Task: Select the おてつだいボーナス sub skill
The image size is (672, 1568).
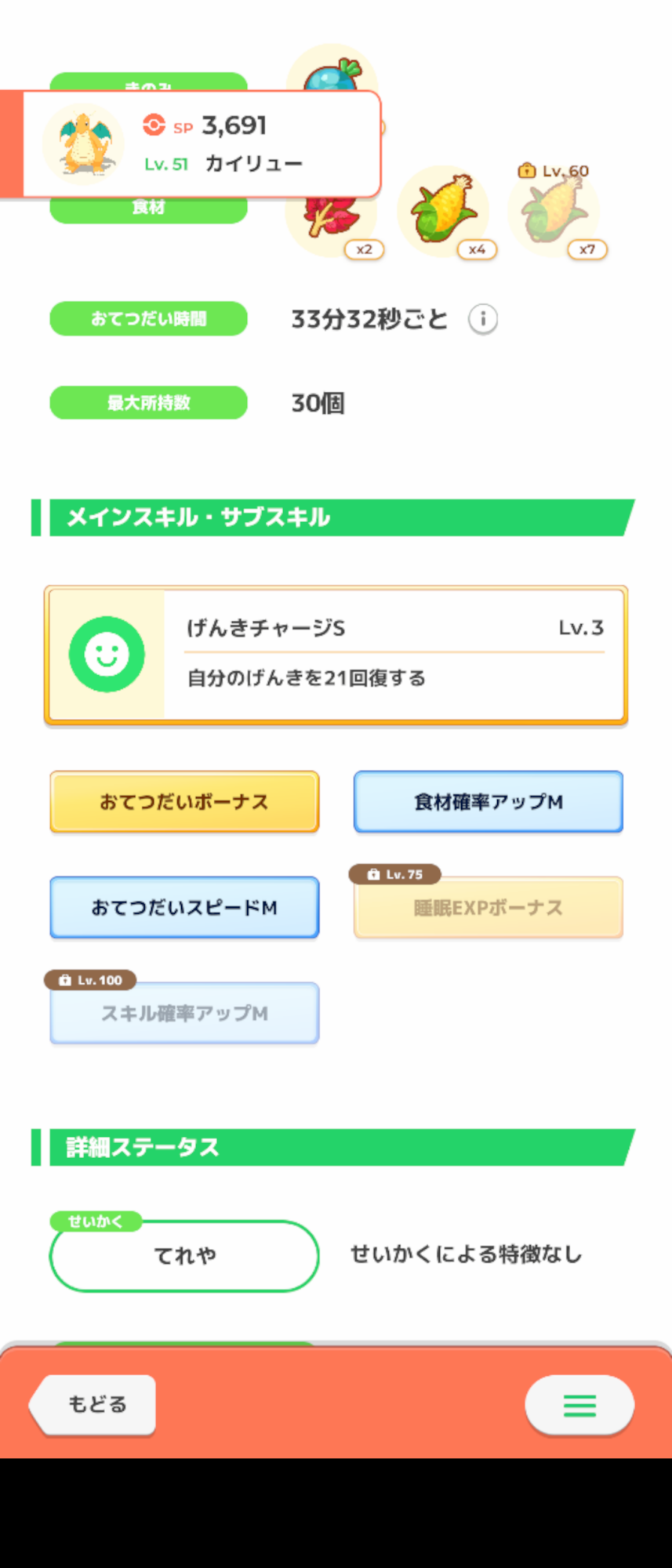Action: 184,801
